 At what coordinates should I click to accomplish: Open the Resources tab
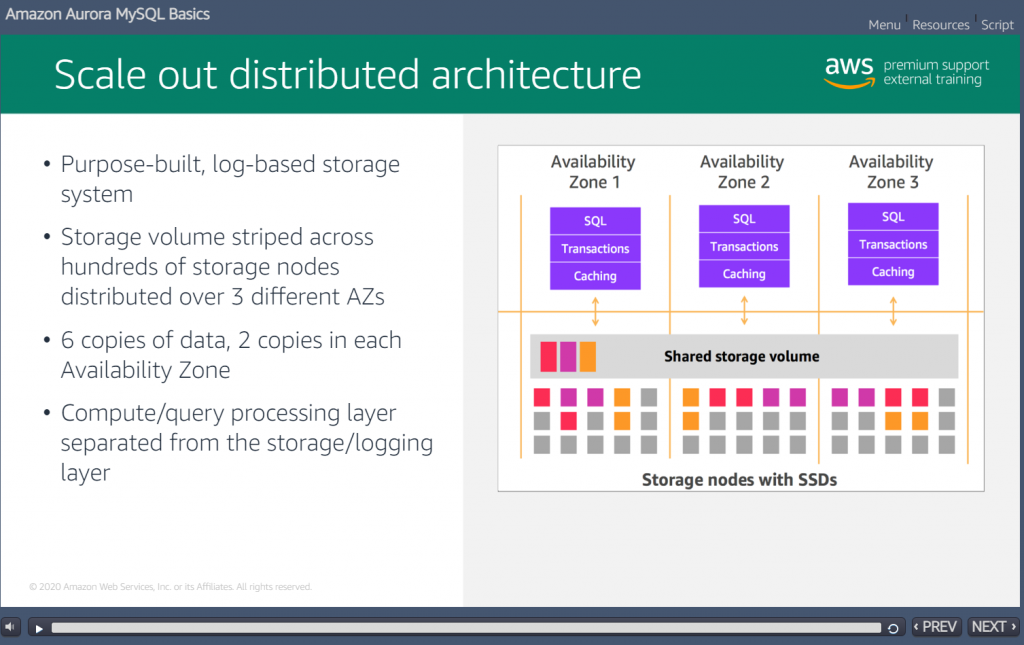point(941,25)
